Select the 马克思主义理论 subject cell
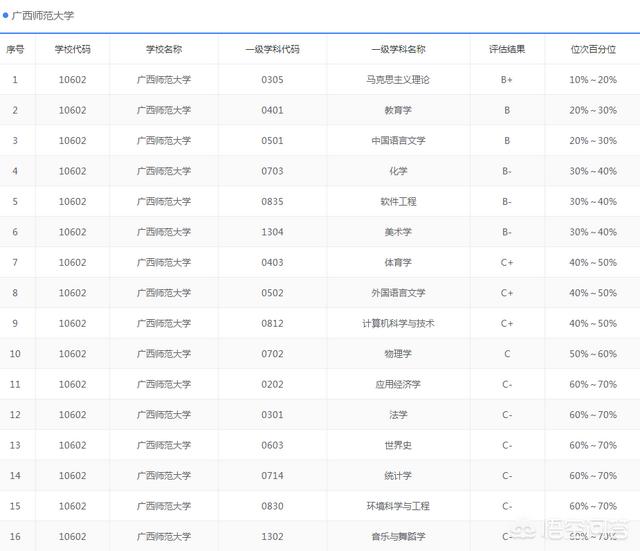640x551 pixels. pos(398,80)
